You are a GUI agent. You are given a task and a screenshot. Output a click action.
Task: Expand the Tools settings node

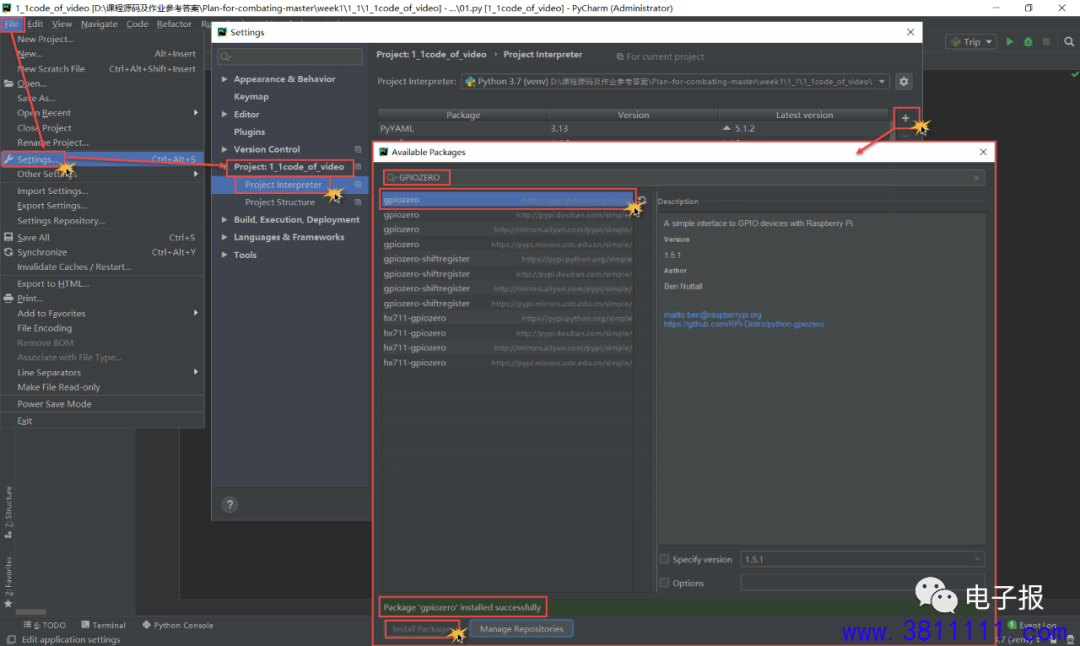coord(225,255)
